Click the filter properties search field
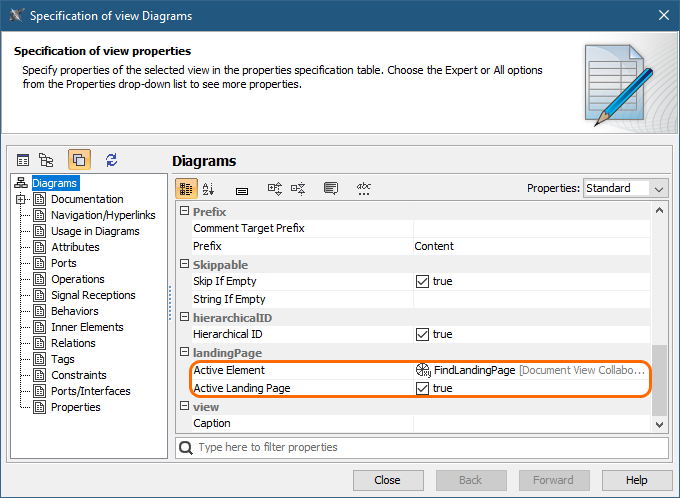Image resolution: width=680 pixels, height=498 pixels. click(x=420, y=447)
